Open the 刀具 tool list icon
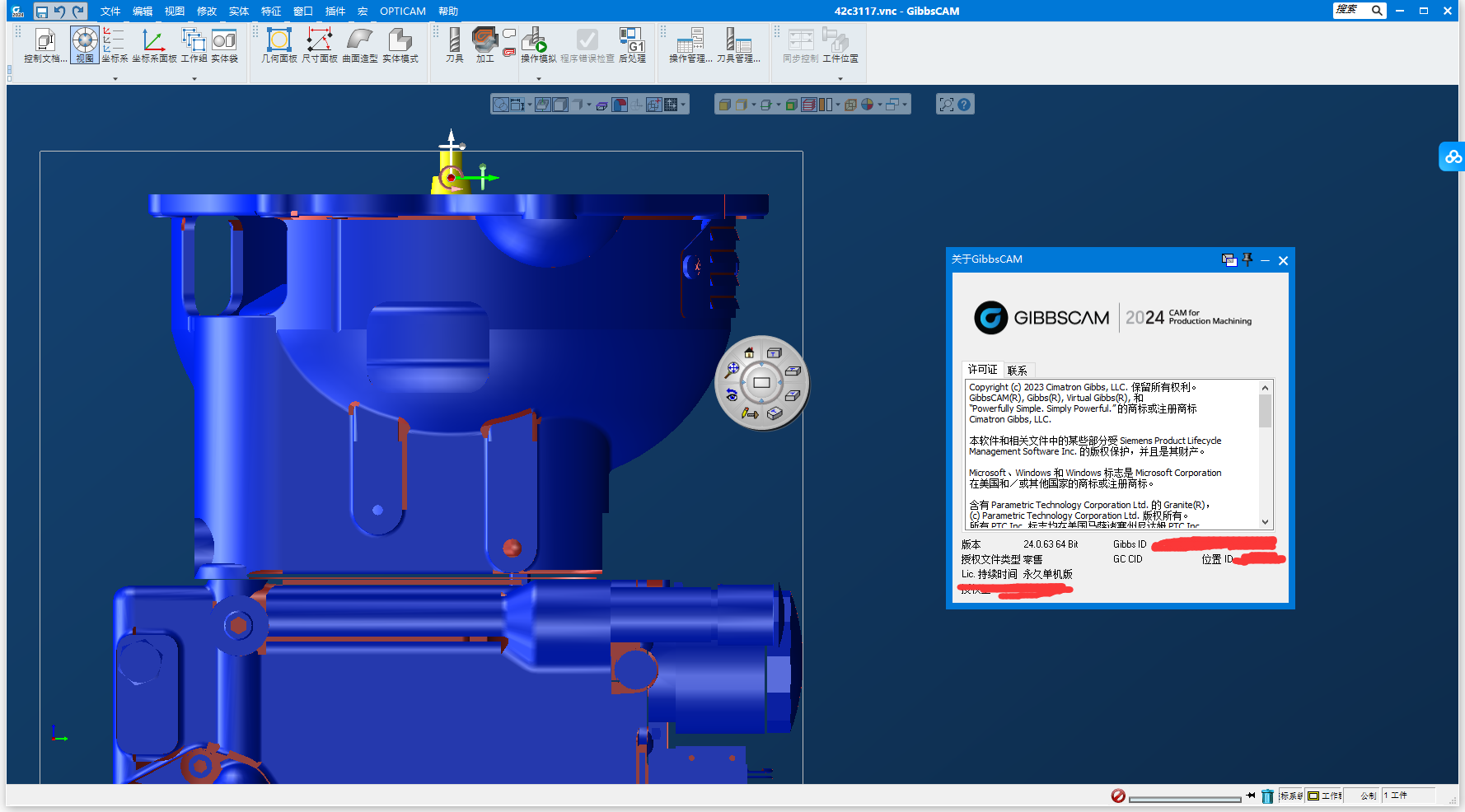The image size is (1465, 812). pos(454,44)
